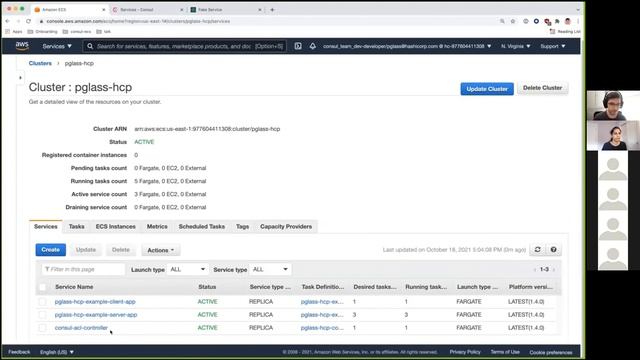
Task: Go to next page of services list
Action: tap(554, 269)
